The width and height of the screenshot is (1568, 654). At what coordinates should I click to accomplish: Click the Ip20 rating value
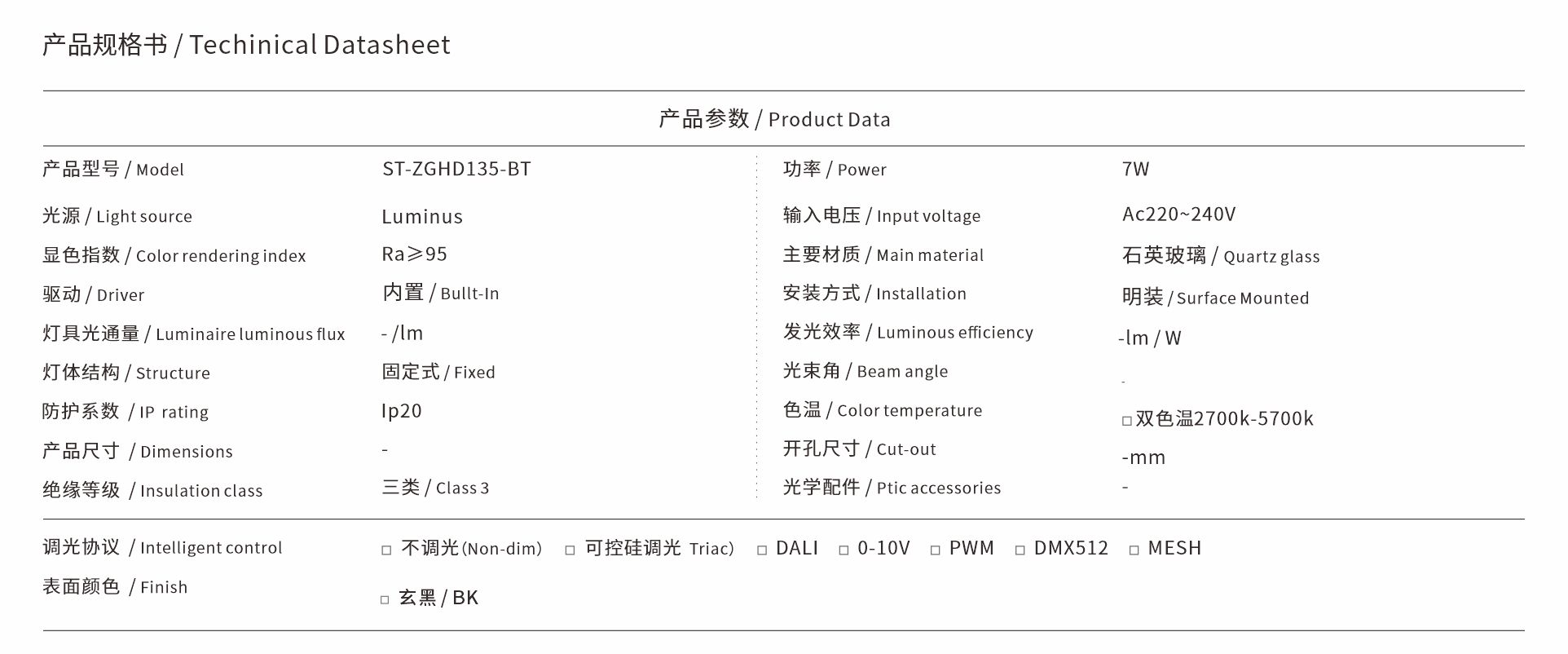[402, 411]
